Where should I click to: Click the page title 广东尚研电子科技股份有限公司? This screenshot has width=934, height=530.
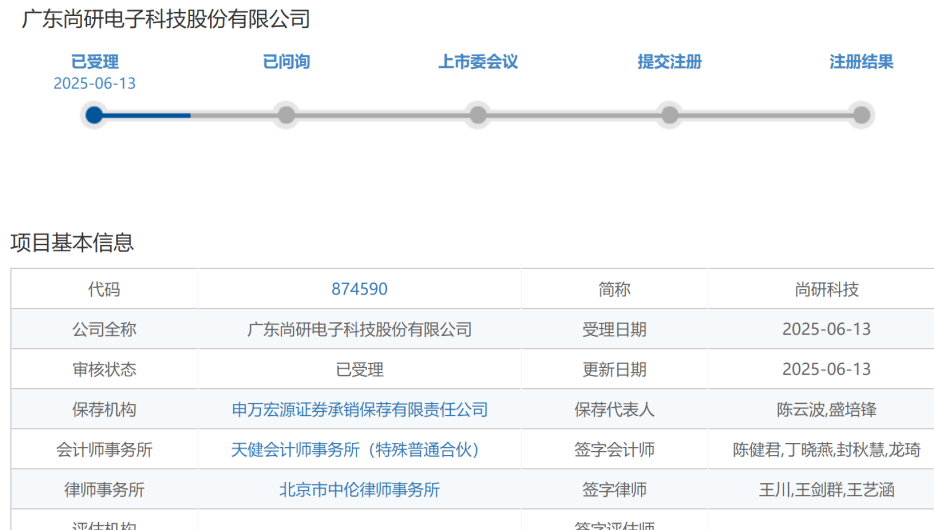point(166,19)
